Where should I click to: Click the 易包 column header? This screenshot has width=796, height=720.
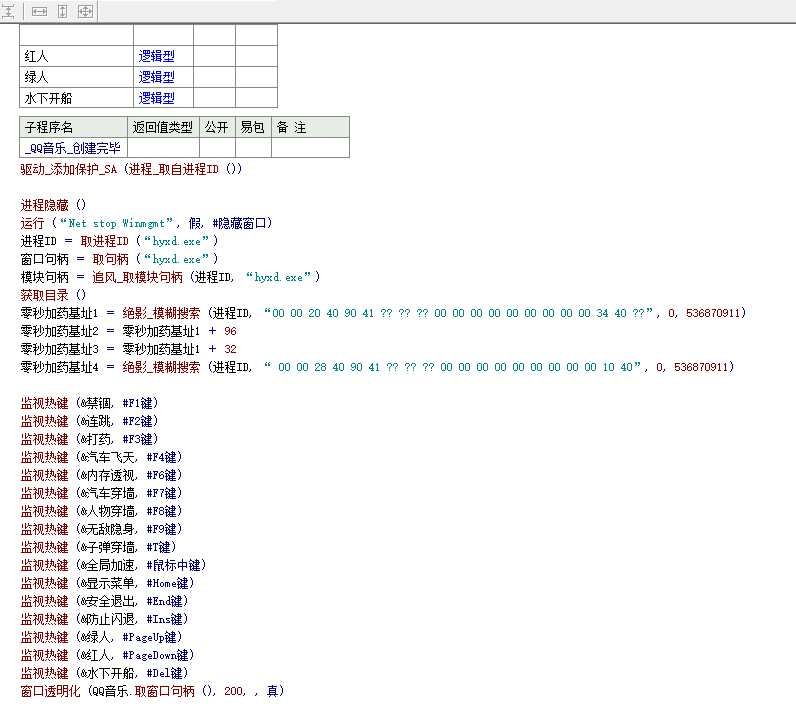pos(253,127)
